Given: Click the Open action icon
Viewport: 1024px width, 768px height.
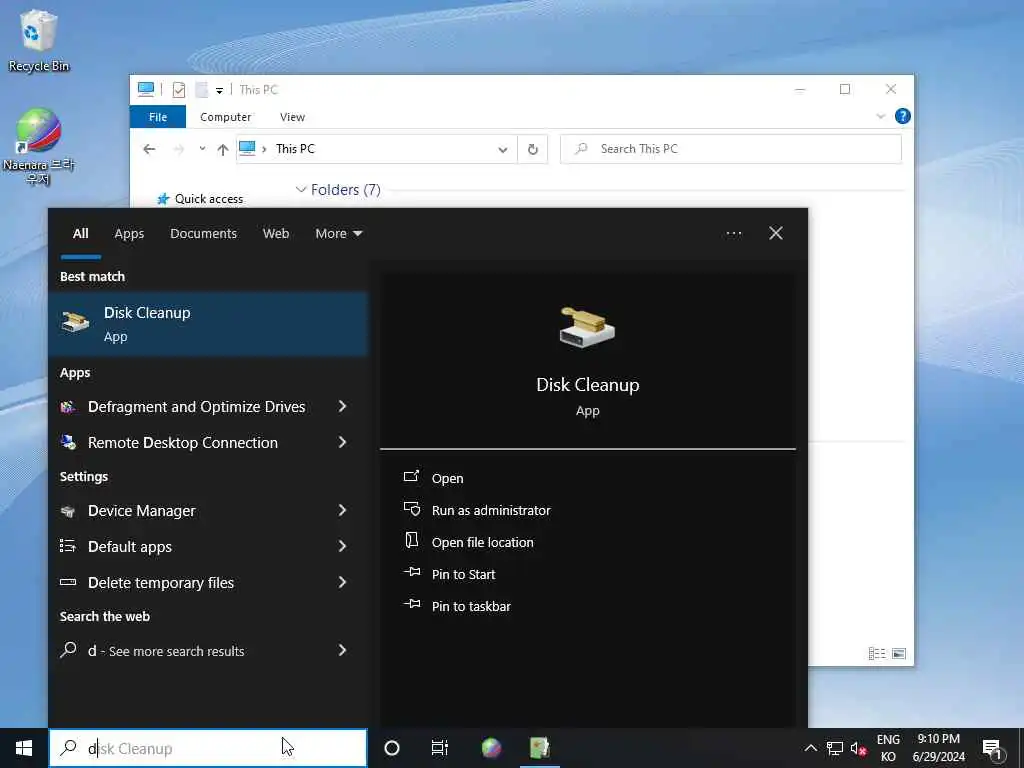Looking at the screenshot, I should click(411, 477).
